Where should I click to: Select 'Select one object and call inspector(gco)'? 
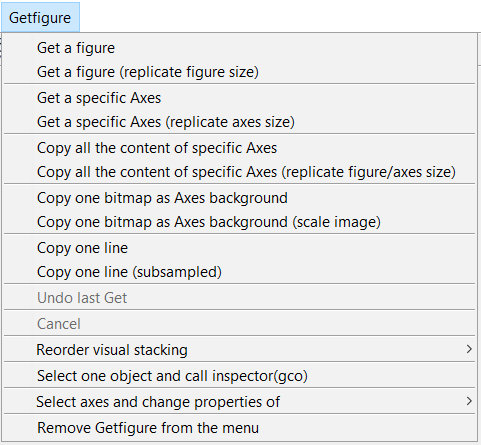pos(240,376)
